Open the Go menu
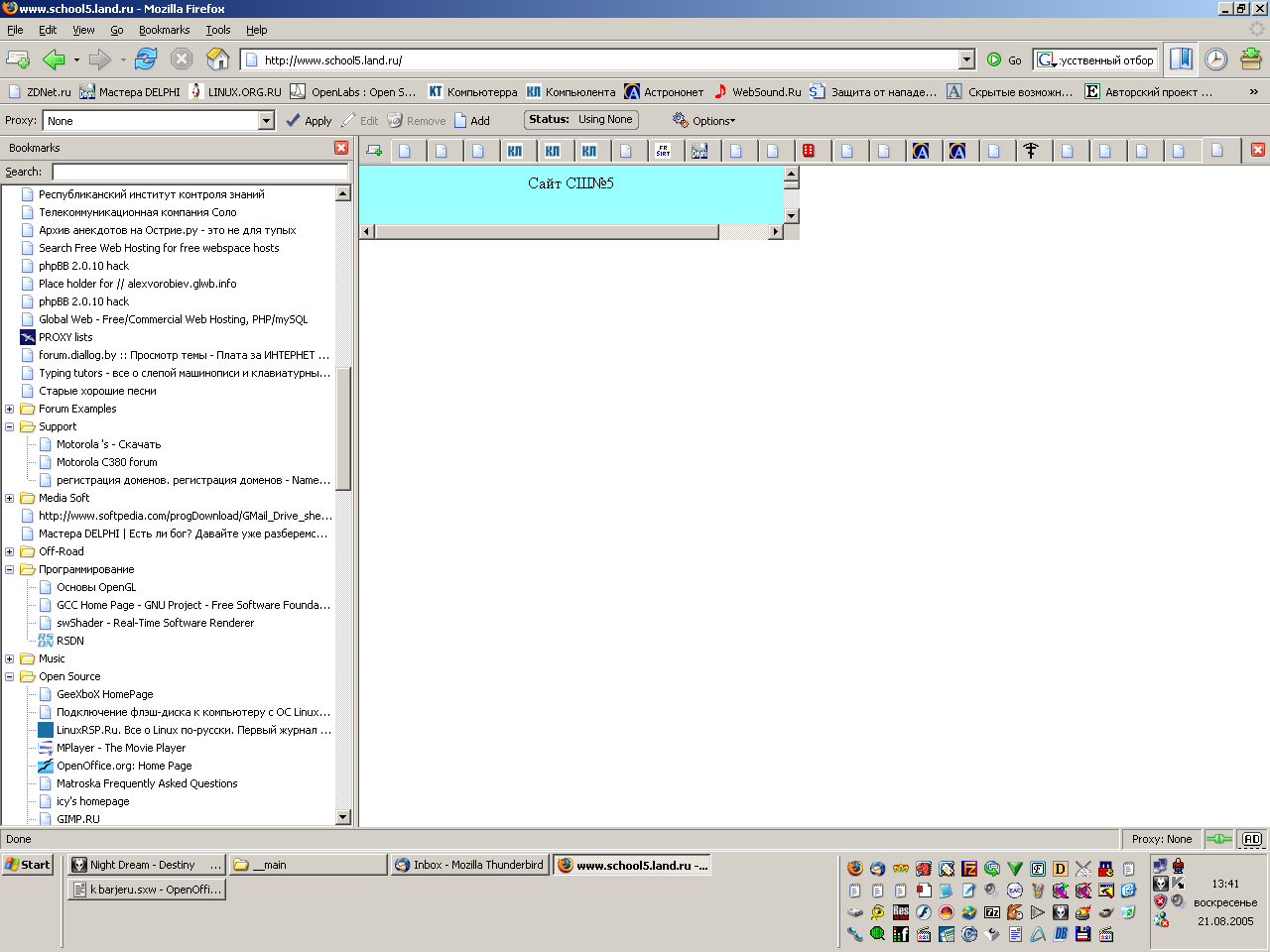Viewport: 1270px width, 952px height. [x=117, y=30]
